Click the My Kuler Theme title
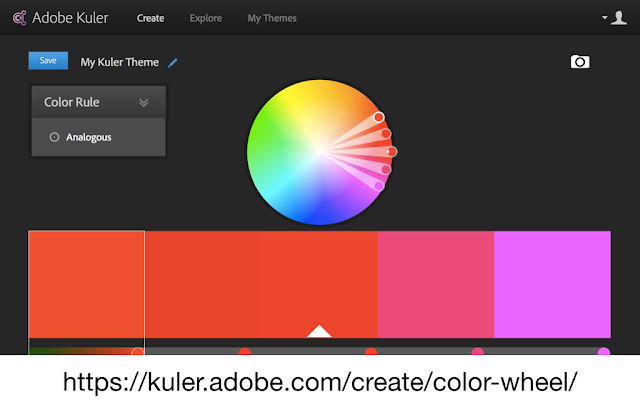The image size is (640, 410). point(120,62)
